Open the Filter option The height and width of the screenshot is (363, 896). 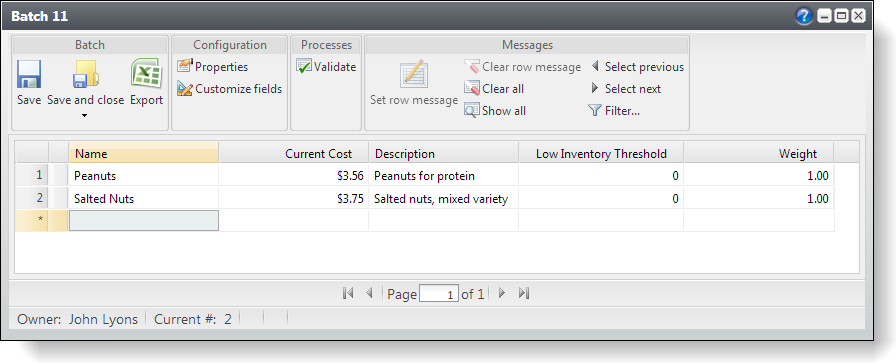(x=614, y=111)
